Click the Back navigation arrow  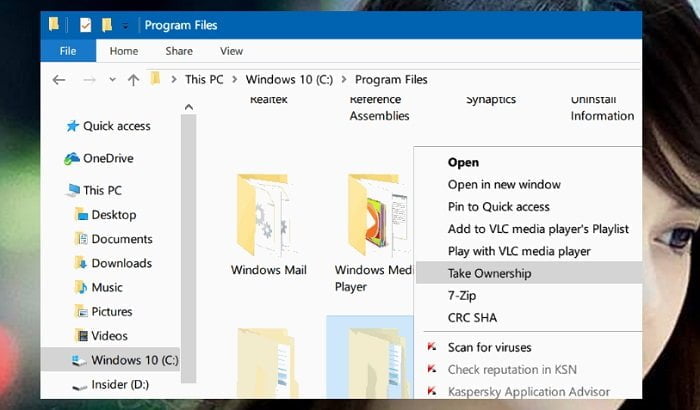59,80
